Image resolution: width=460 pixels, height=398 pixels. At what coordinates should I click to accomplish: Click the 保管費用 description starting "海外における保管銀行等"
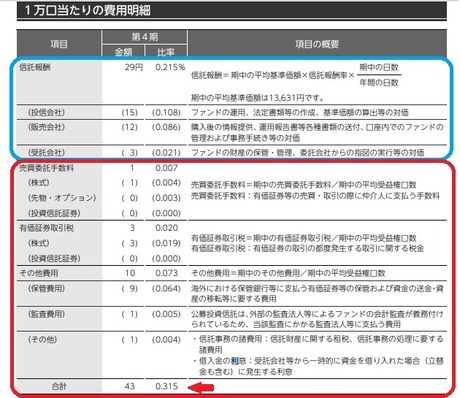click(317, 294)
